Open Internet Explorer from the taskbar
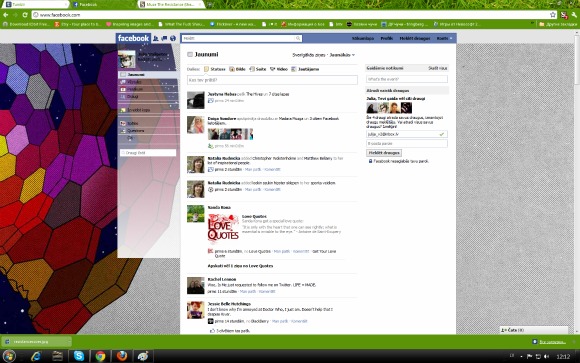The height and width of the screenshot is (363, 580). click(36, 356)
